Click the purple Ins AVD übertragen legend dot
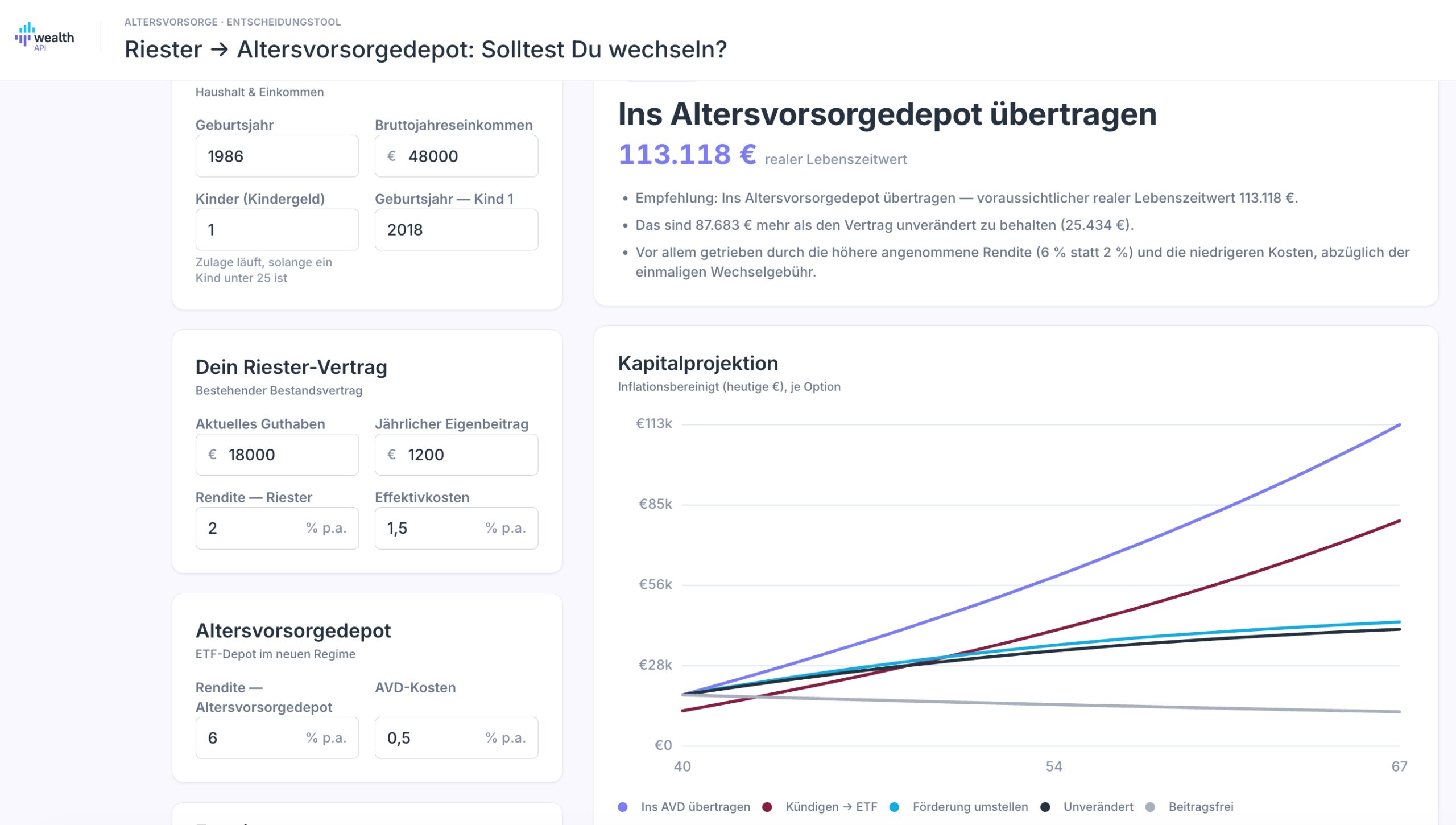This screenshot has height=825, width=1456. (x=623, y=807)
